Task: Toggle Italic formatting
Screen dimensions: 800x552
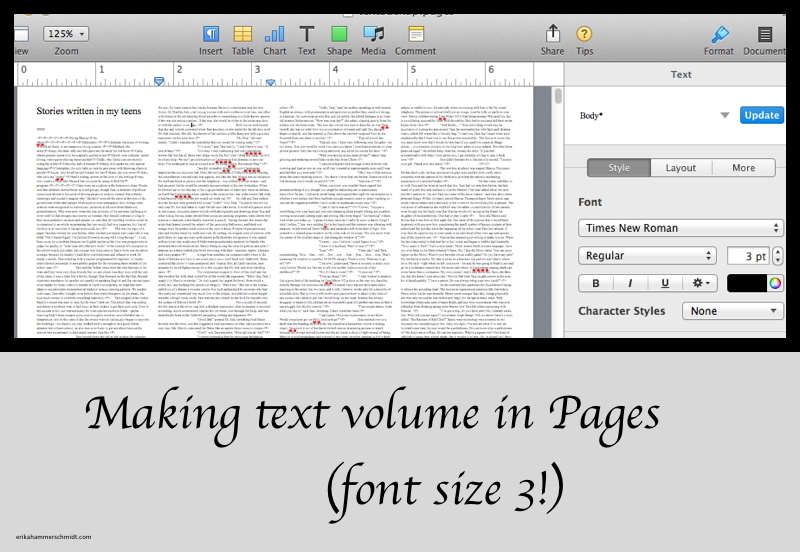Action: coord(630,283)
